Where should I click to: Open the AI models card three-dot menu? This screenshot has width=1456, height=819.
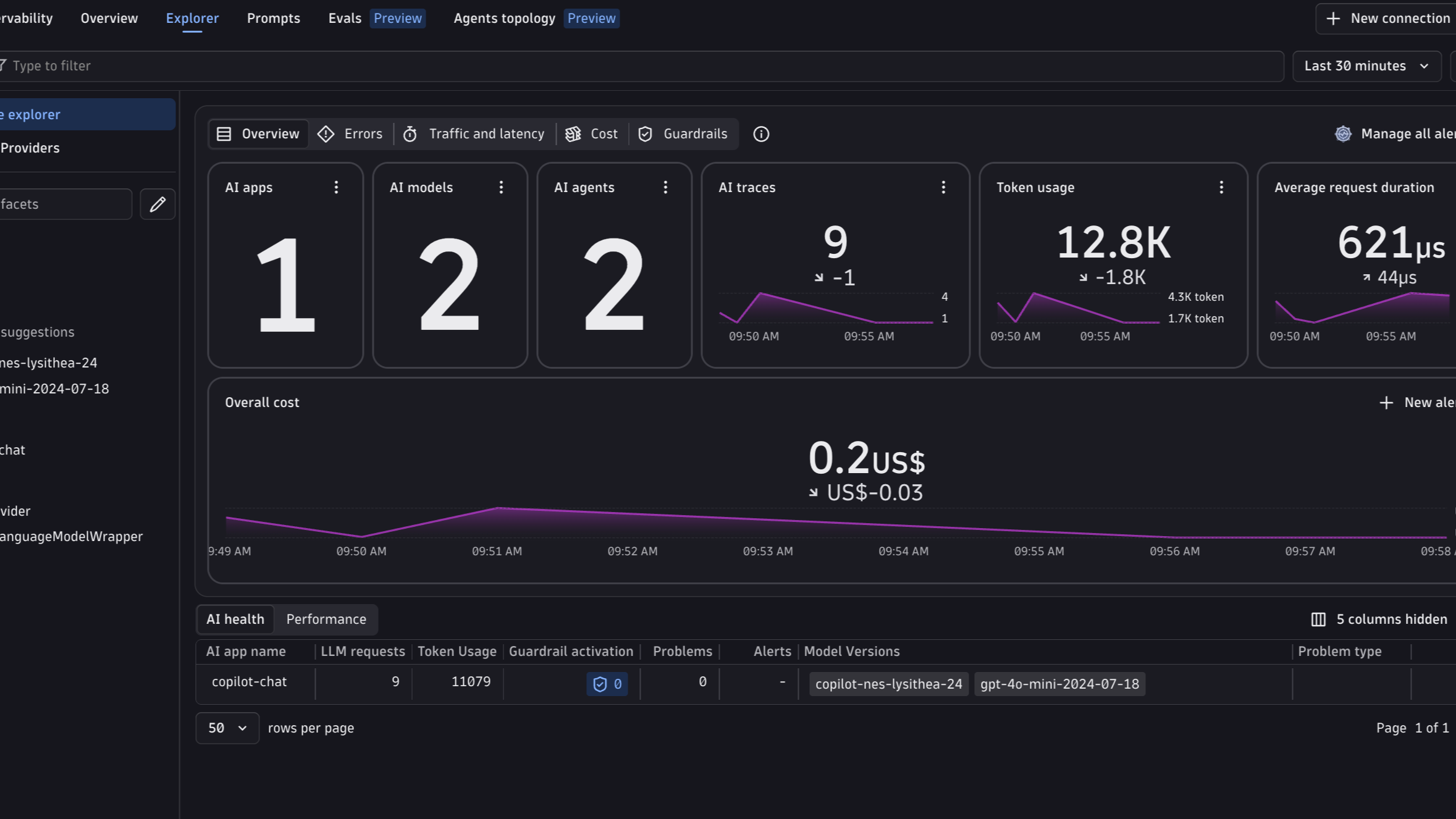point(501,187)
